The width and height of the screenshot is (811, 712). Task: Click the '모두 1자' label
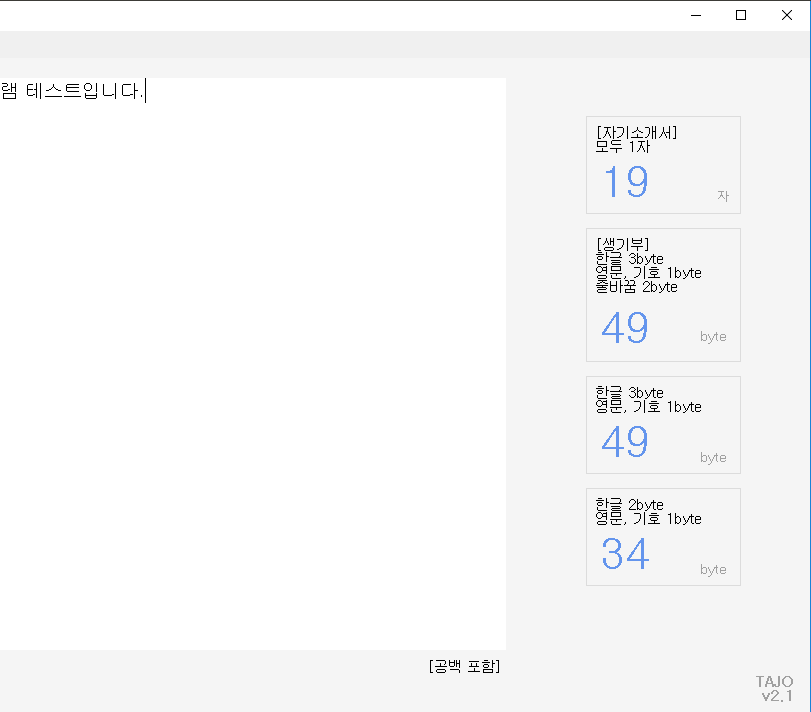tap(622, 147)
